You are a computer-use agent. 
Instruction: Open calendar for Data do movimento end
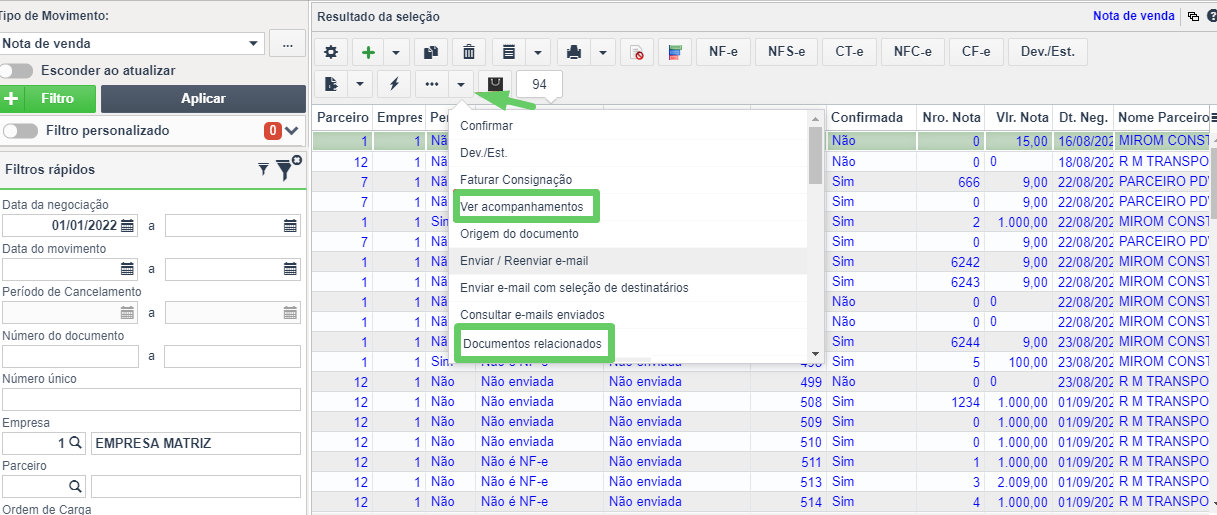point(290,269)
